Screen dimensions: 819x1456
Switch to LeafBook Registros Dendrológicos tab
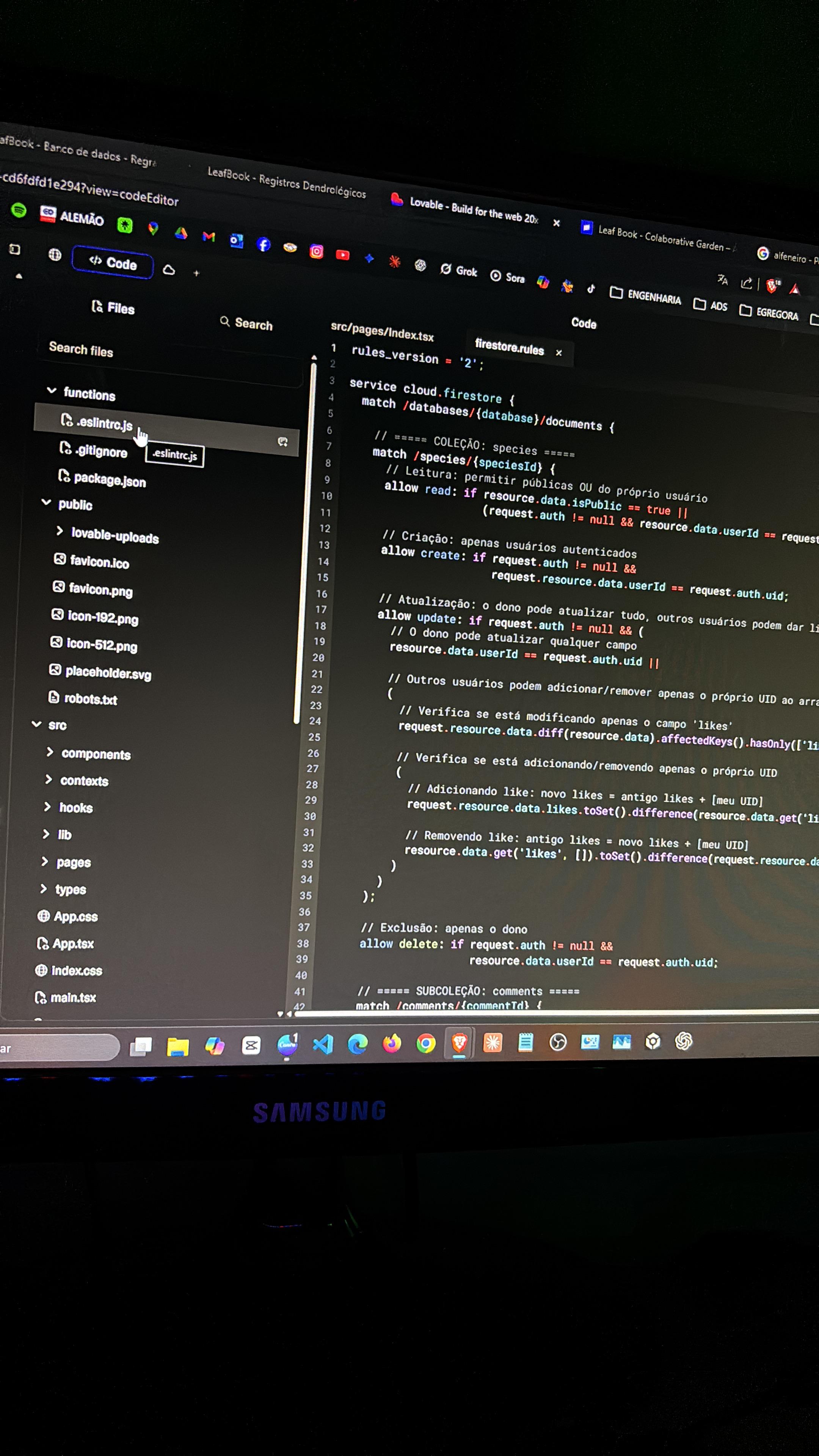click(286, 182)
